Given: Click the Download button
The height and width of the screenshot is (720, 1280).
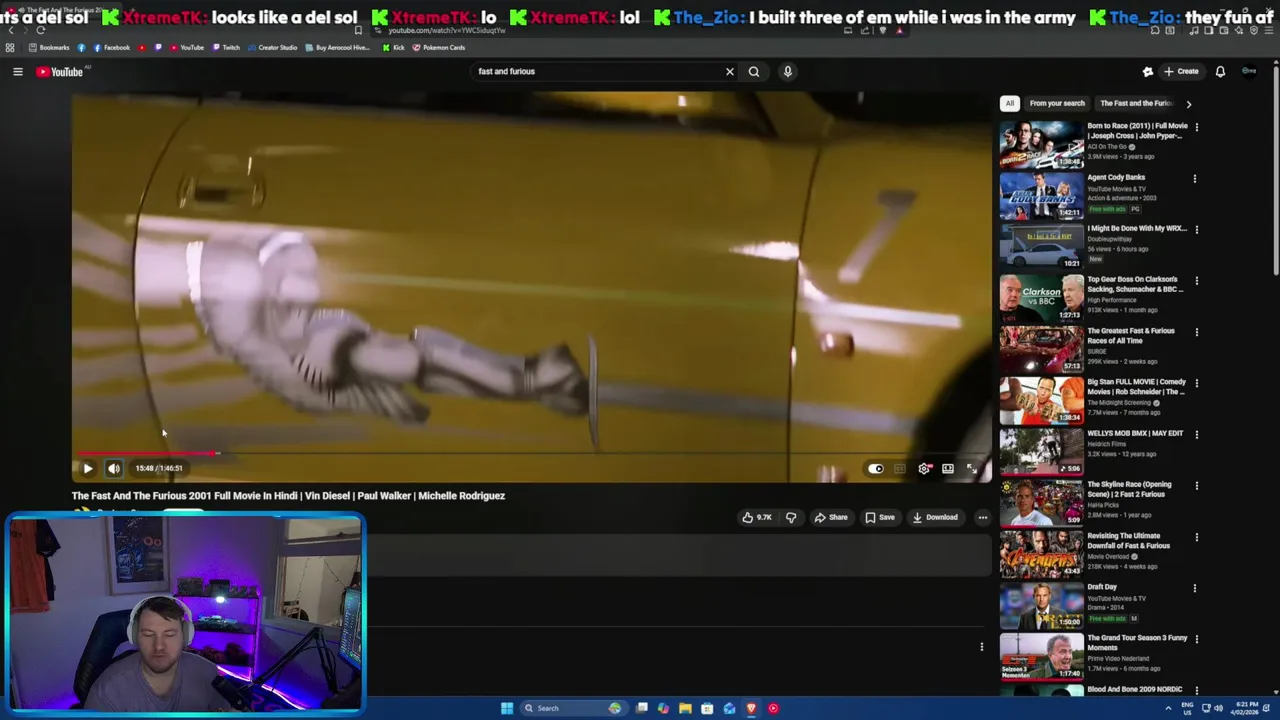Looking at the screenshot, I should [x=935, y=517].
